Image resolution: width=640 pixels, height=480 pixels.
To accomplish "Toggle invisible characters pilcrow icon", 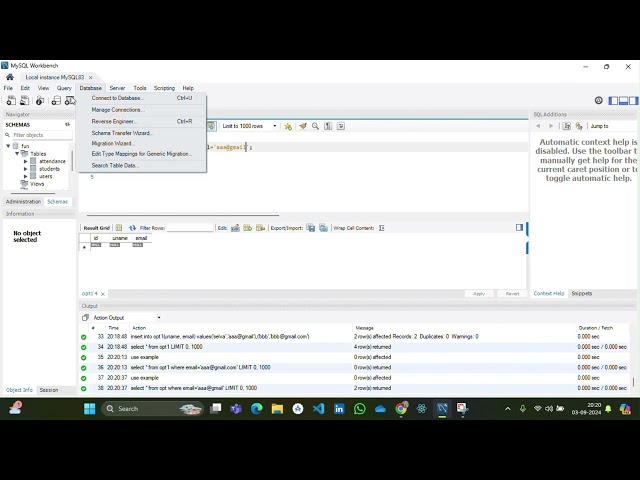I will coord(328,126).
